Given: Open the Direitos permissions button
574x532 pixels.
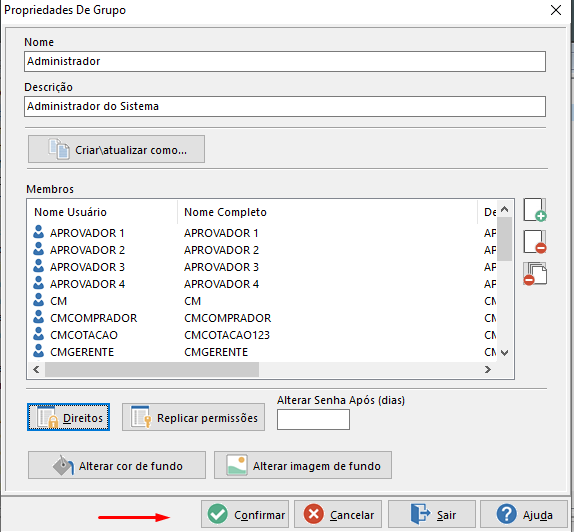Looking at the screenshot, I should (68, 417).
